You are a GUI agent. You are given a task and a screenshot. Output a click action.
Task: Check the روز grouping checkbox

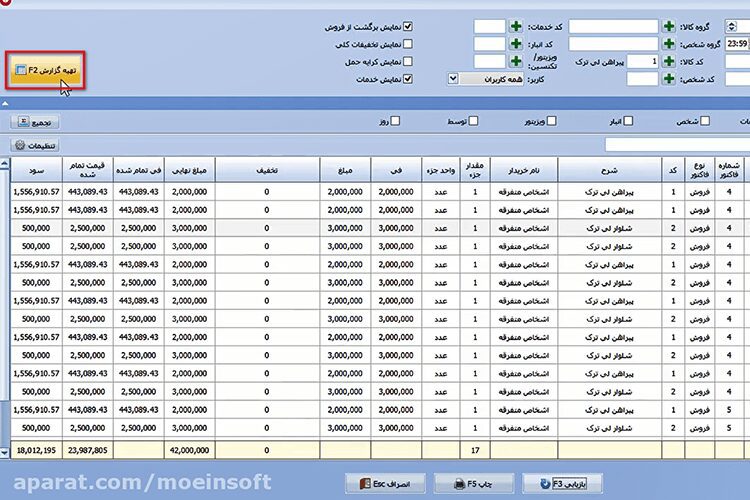point(395,121)
